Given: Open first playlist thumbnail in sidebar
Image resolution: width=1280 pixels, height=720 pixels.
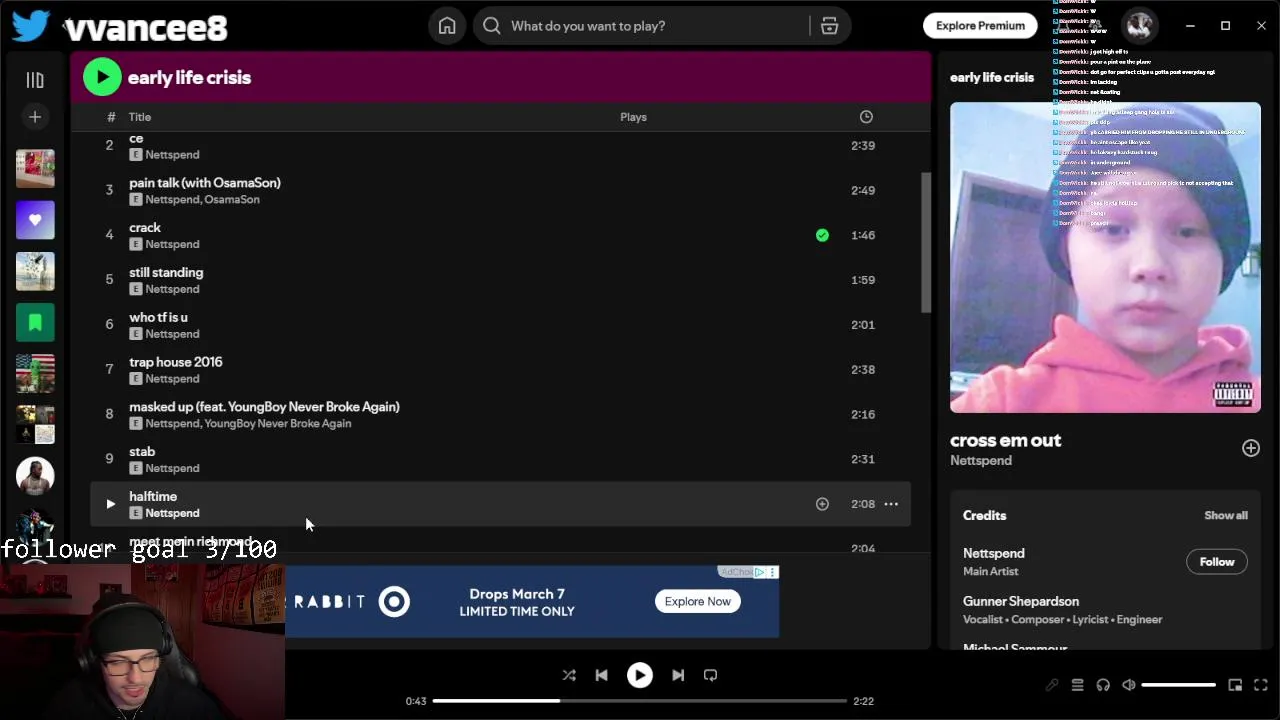Looking at the screenshot, I should [x=35, y=169].
